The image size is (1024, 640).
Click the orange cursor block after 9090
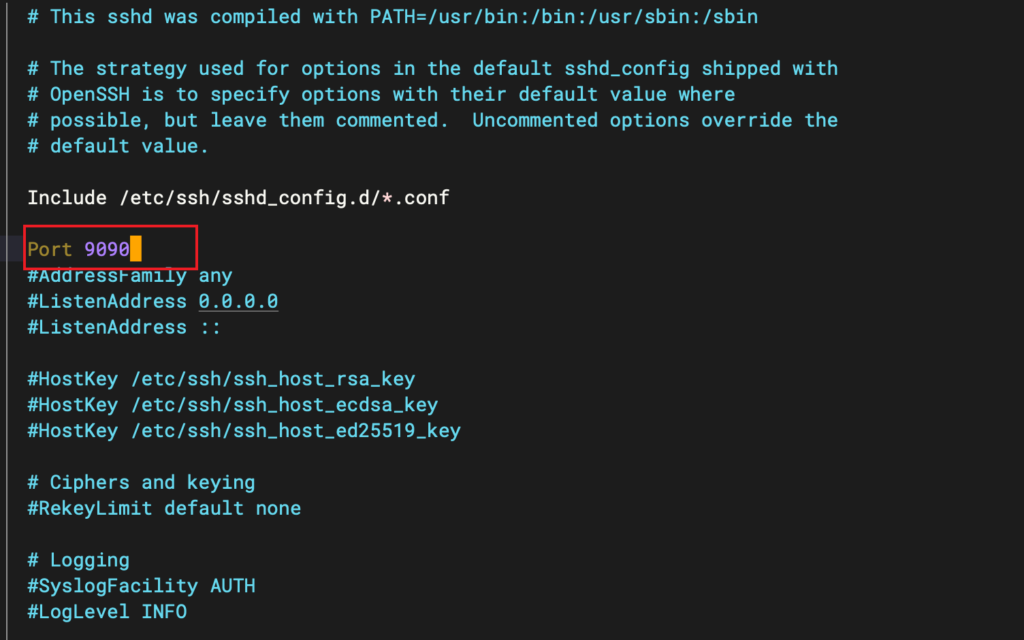pos(136,249)
